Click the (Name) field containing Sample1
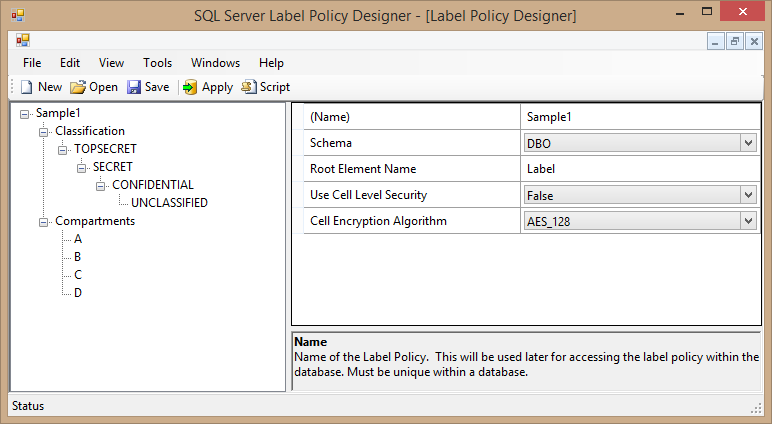The image size is (772, 424). click(640, 117)
